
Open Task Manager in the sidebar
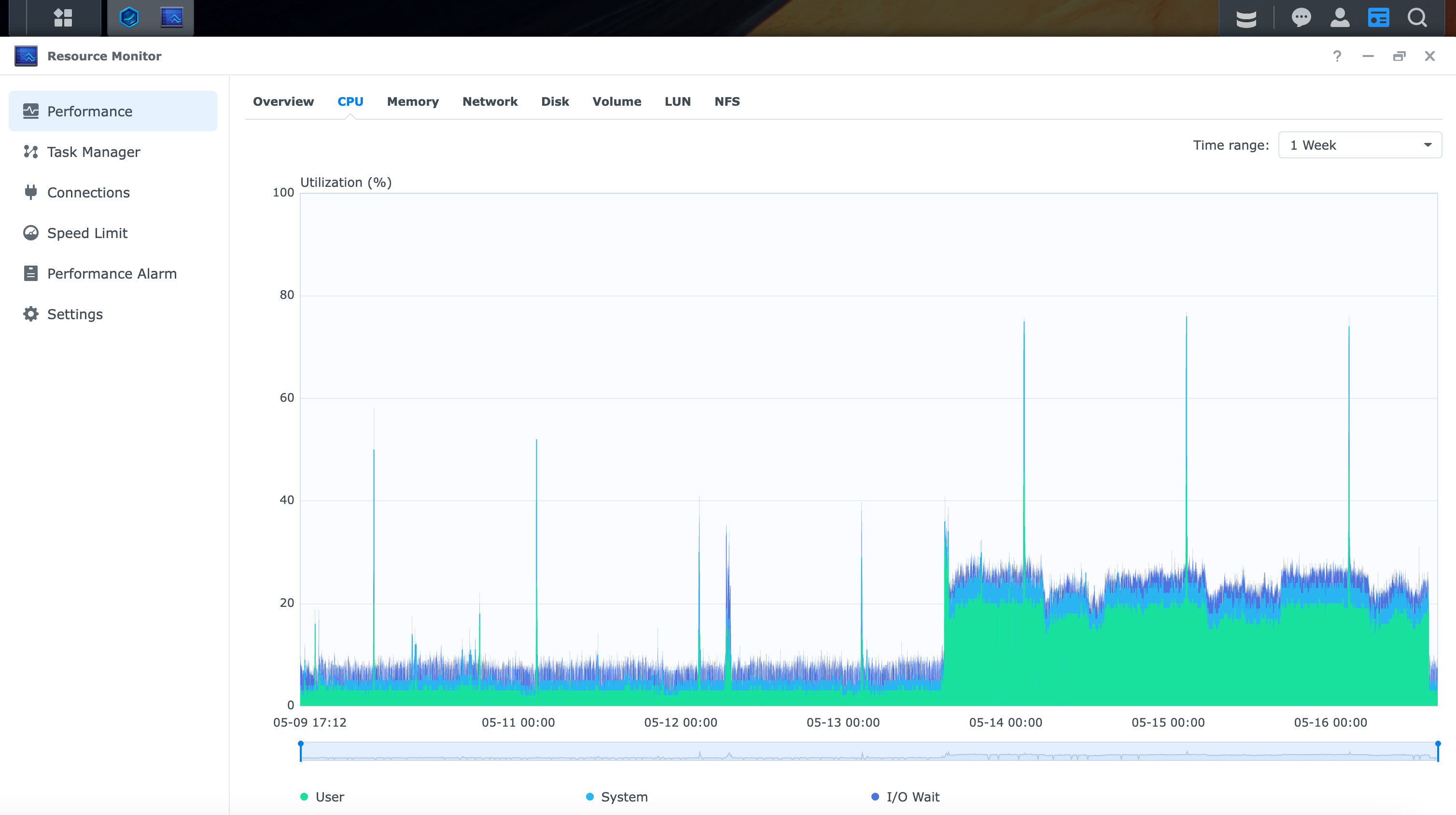coord(93,152)
